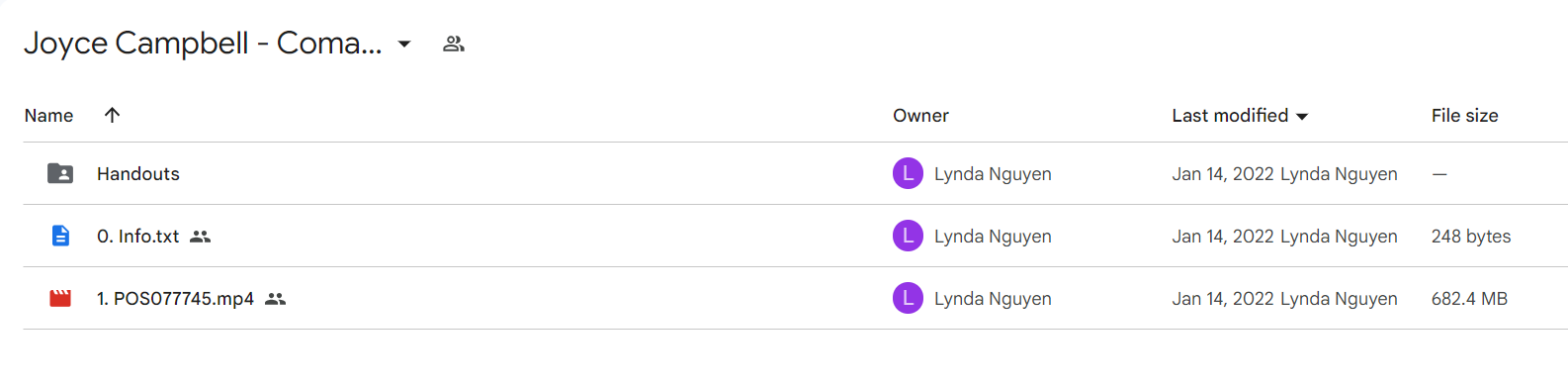This screenshot has width=1568, height=387.
Task: Click shared people icon beside 0. Info.txt
Action: 201,237
